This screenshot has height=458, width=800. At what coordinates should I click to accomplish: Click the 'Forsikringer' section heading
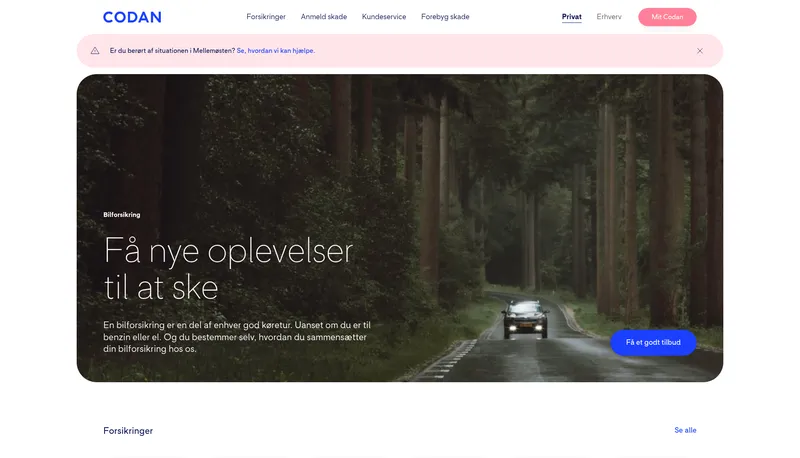[128, 430]
